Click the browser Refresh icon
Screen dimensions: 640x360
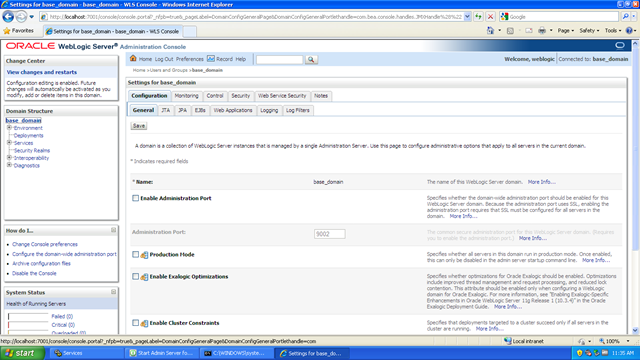click(x=478, y=17)
